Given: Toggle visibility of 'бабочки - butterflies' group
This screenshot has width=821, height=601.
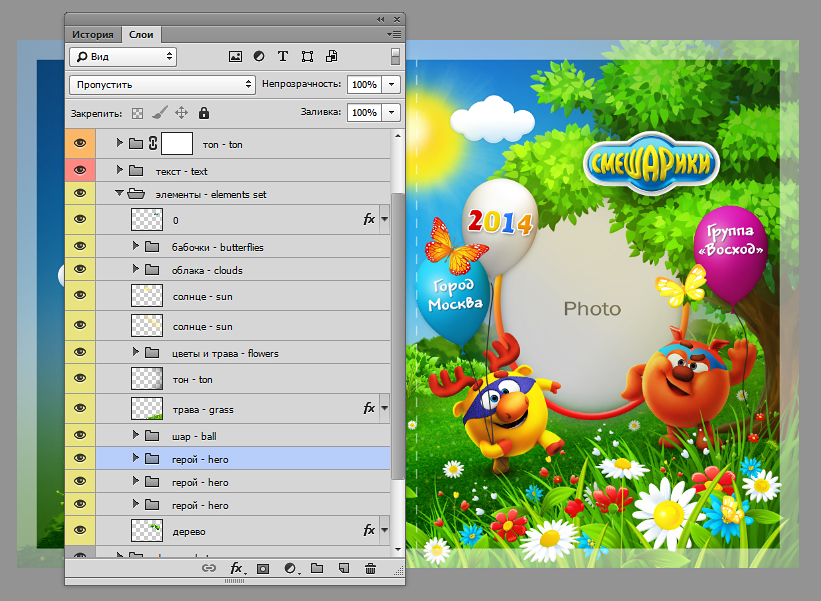Looking at the screenshot, I should coord(80,246).
